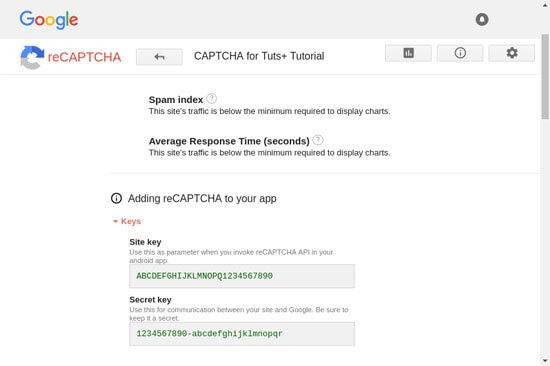Open the info circle icon in toolbar
The width and height of the screenshot is (550, 366).
coord(460,53)
